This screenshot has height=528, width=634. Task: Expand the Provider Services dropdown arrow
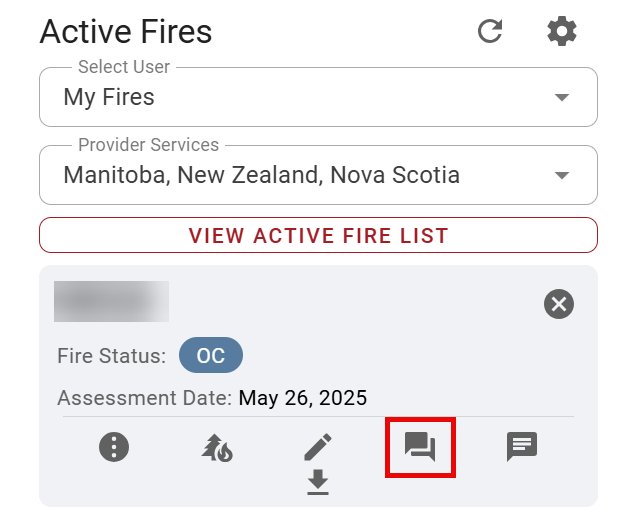(562, 175)
